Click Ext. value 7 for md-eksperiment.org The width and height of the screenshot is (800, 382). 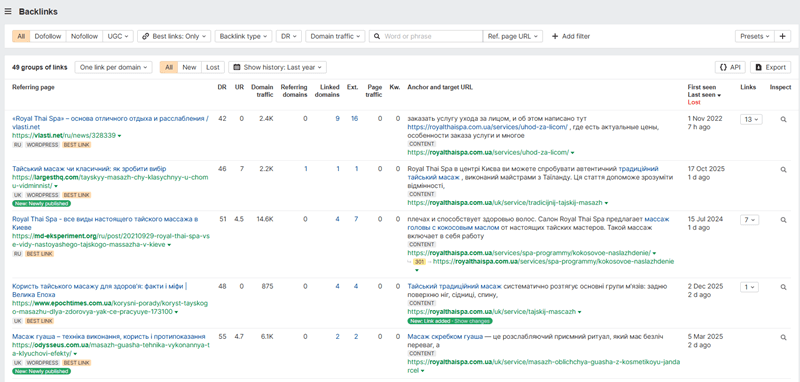pyautogui.click(x=356, y=219)
